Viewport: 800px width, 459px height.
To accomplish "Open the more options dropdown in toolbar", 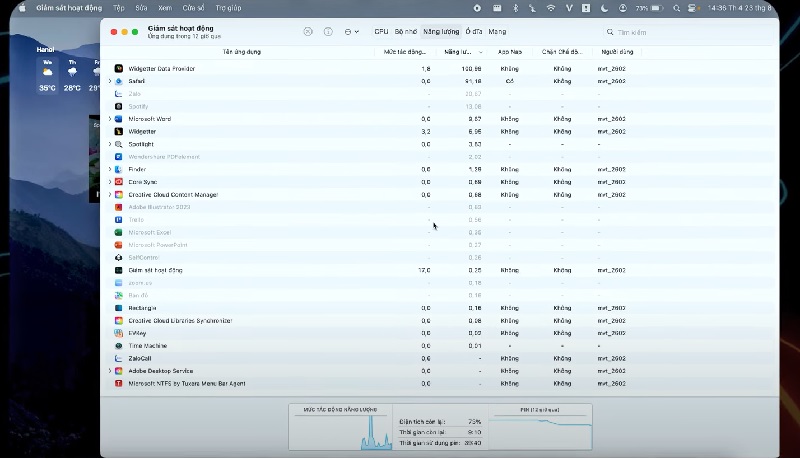I will (351, 32).
